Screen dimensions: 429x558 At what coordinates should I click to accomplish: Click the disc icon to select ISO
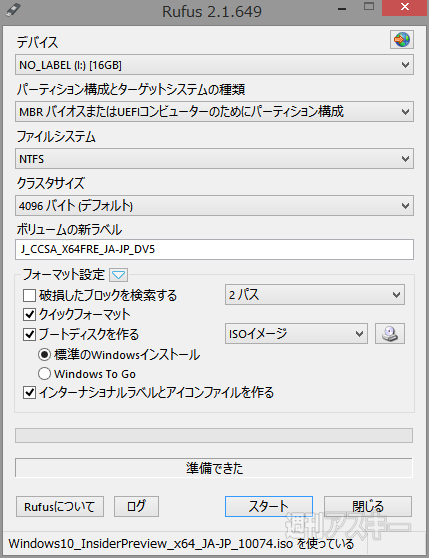point(390,334)
